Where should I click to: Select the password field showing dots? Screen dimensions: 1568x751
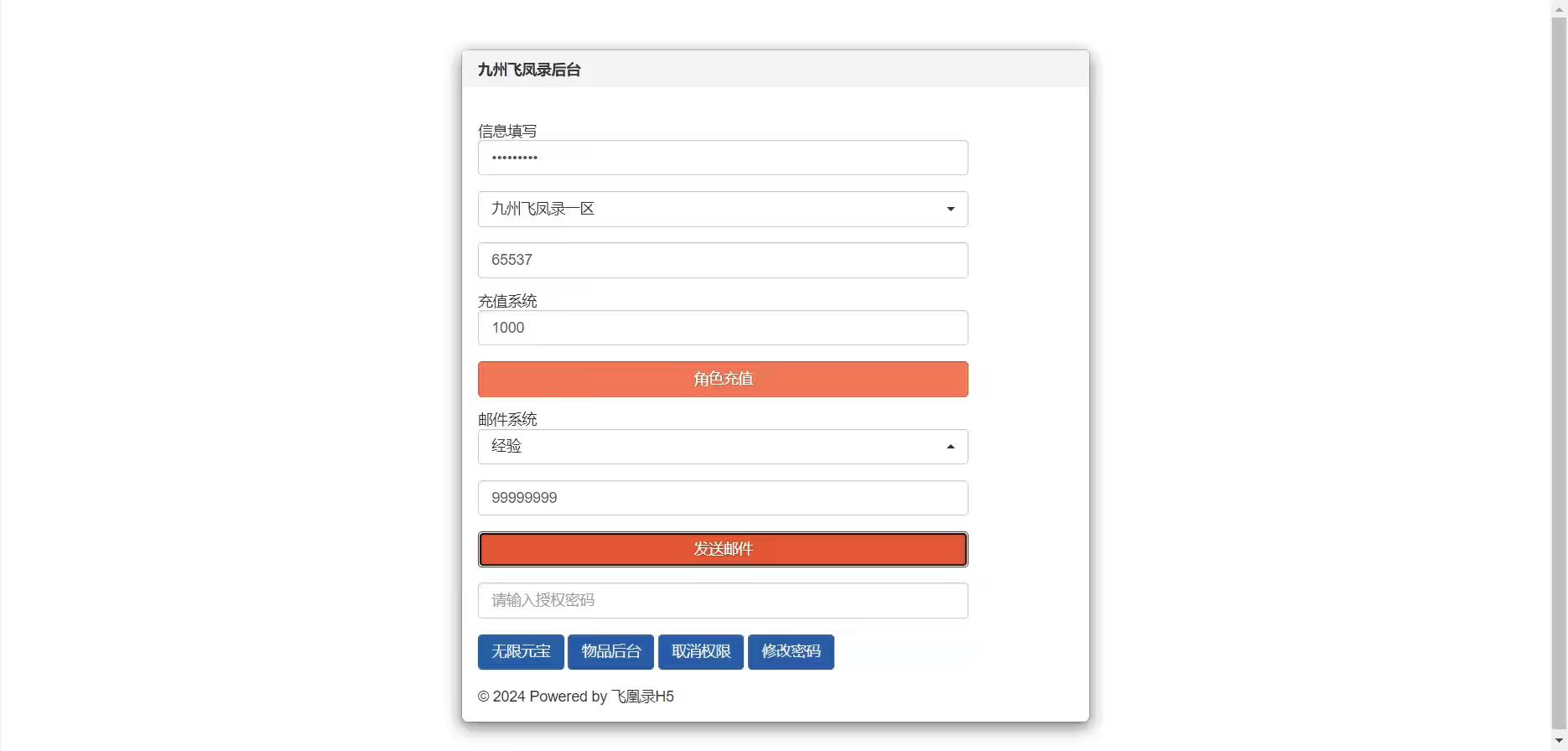(x=722, y=158)
